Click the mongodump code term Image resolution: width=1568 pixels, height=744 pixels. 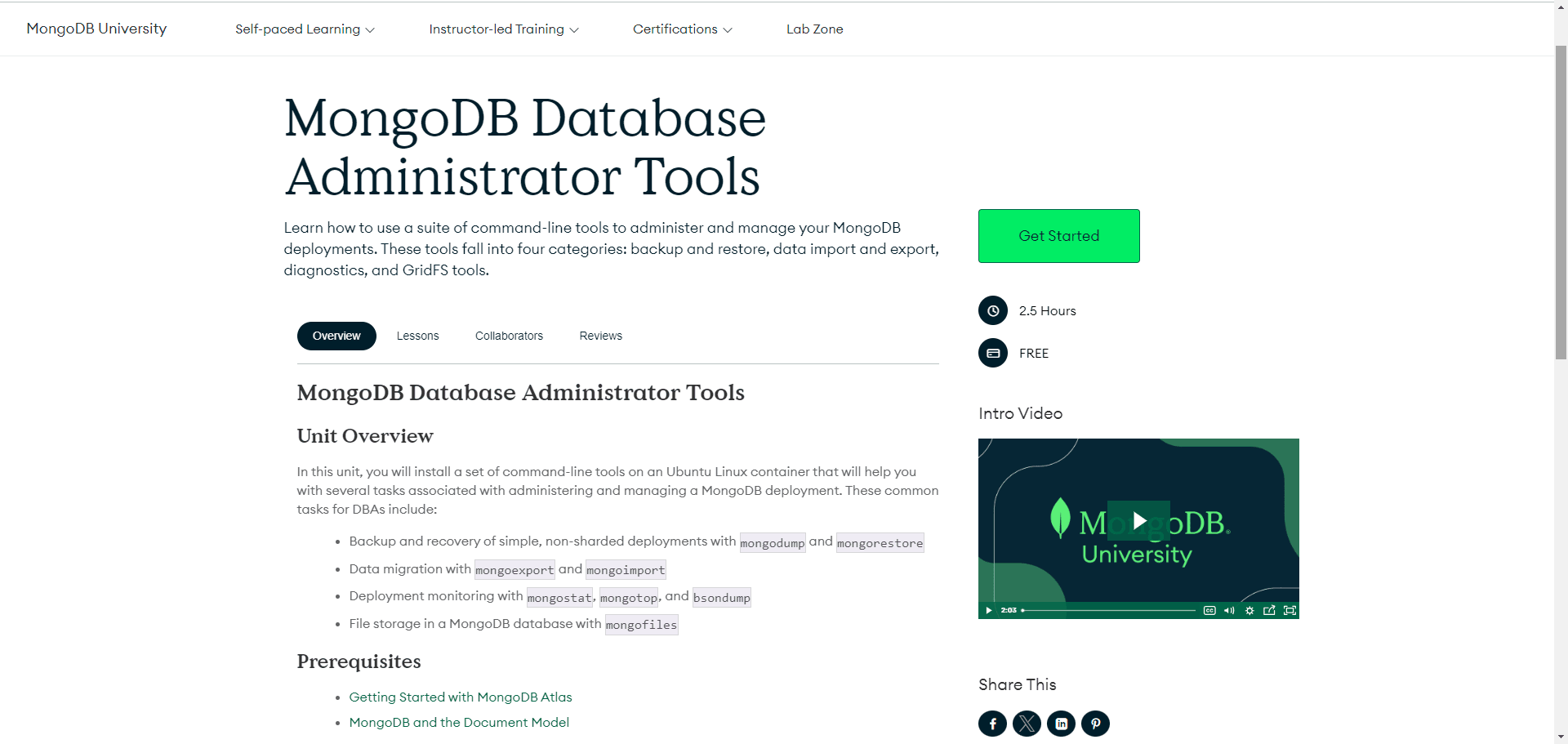(x=773, y=542)
